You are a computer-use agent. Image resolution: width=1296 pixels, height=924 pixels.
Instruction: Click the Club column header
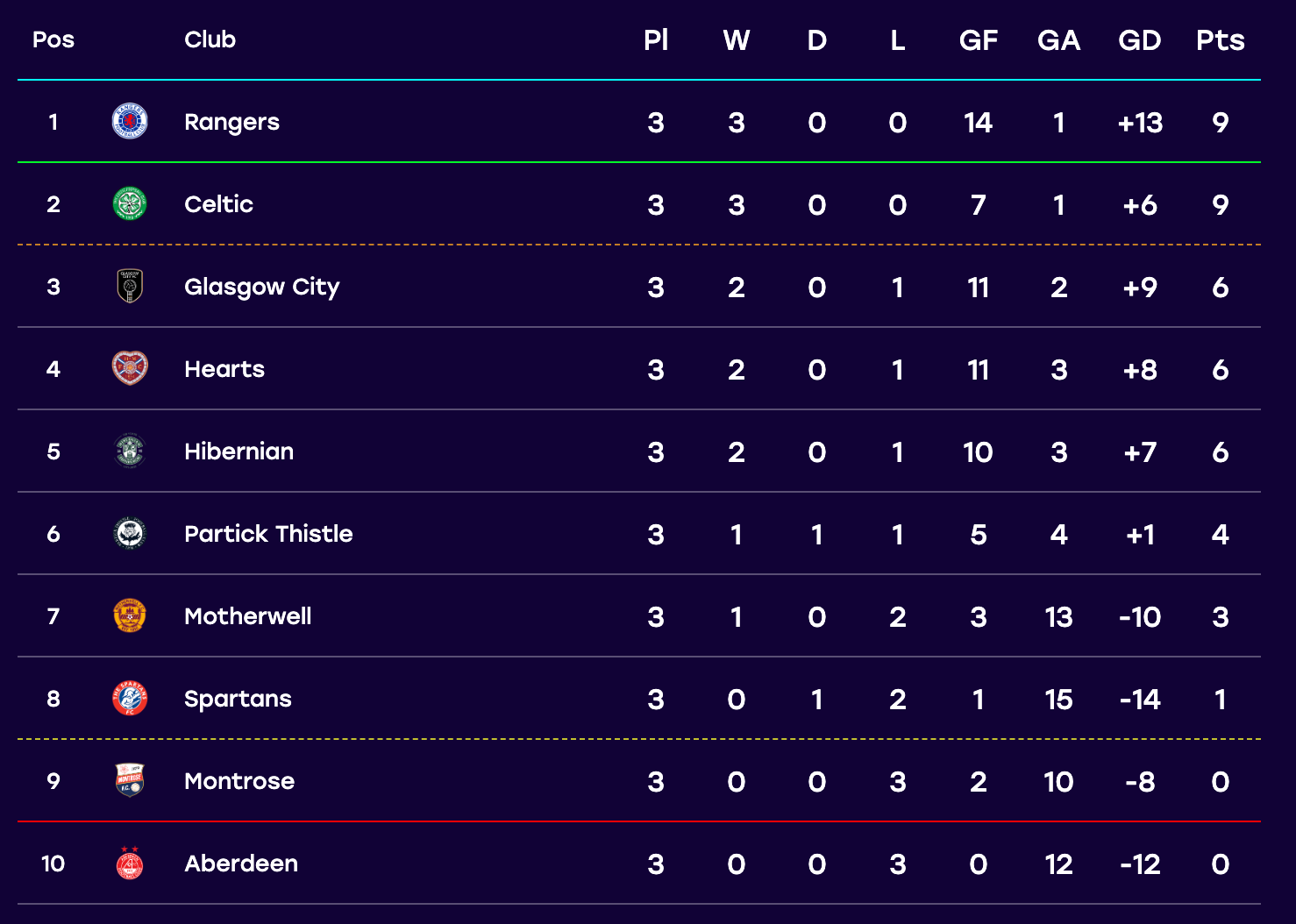(x=210, y=39)
